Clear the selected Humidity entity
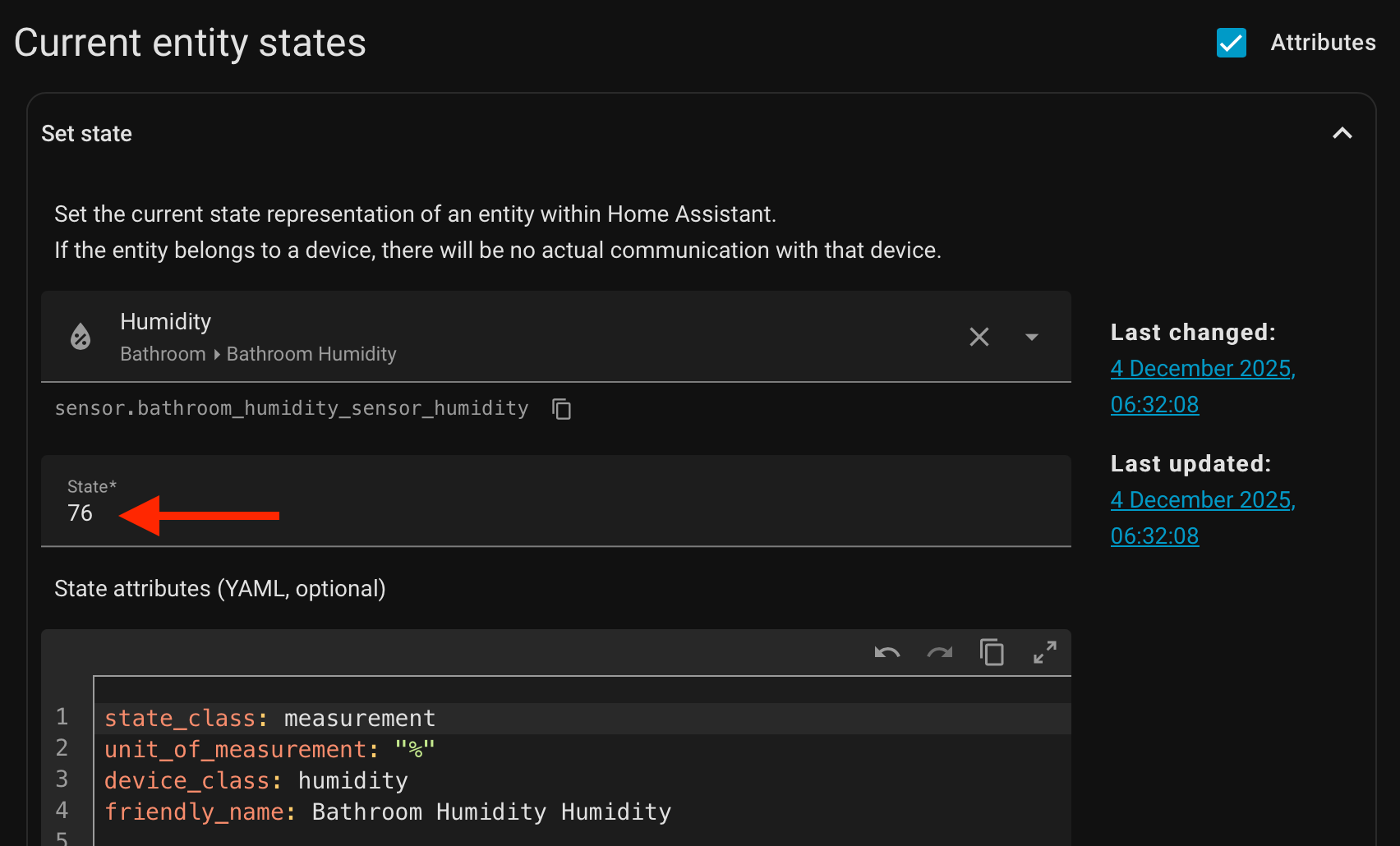The height and width of the screenshot is (846, 1400). coord(979,337)
